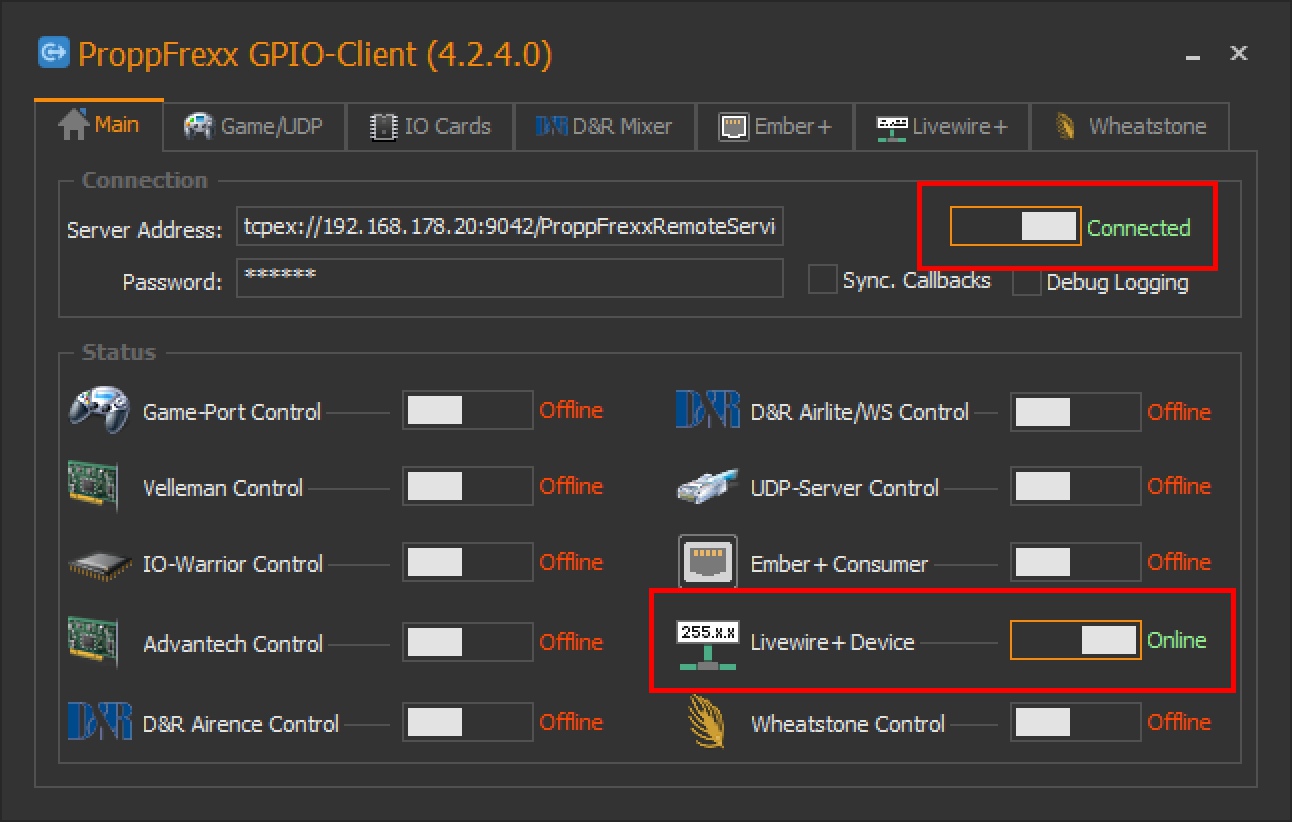
Task: Open the Wheatstone tab
Action: pyautogui.click(x=1130, y=127)
